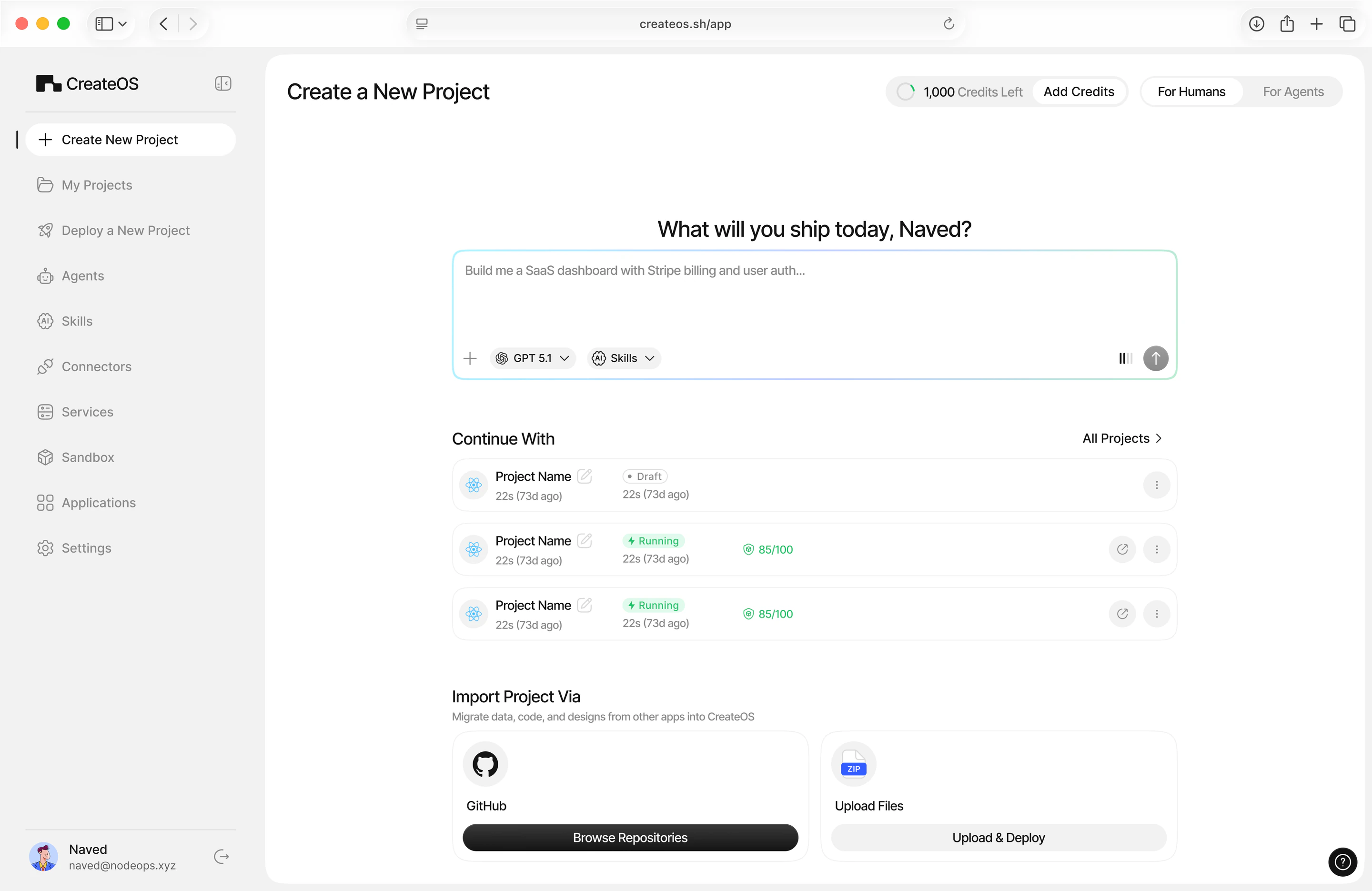The width and height of the screenshot is (1372, 891).
Task: Open more options for the Draft project
Action: 1156,485
